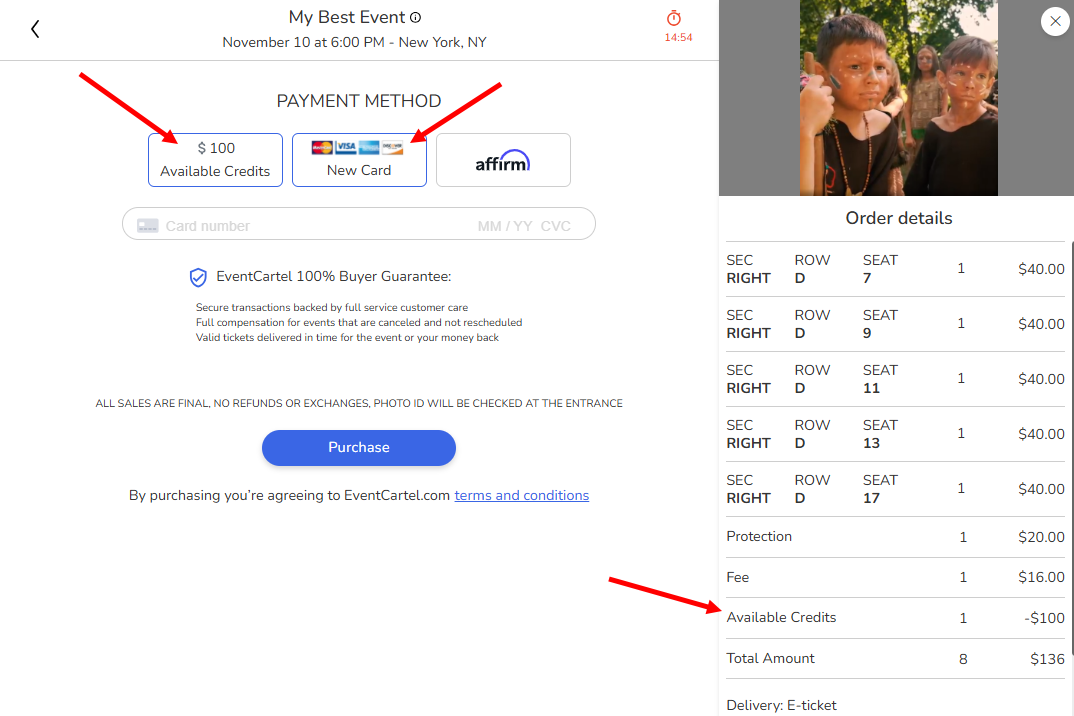Close the order details panel
1074x716 pixels.
[x=1055, y=21]
